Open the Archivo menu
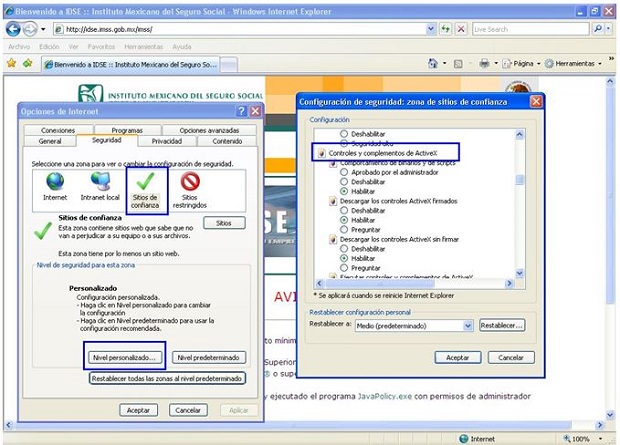Viewport: 620px width, 445px height. (19, 47)
